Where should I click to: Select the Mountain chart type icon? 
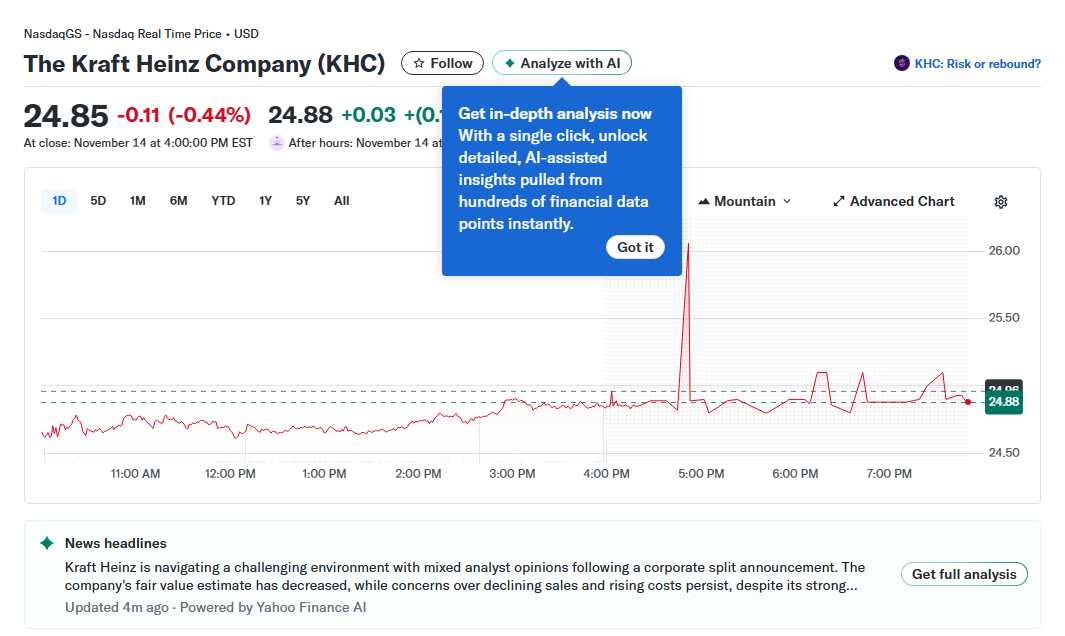click(704, 201)
